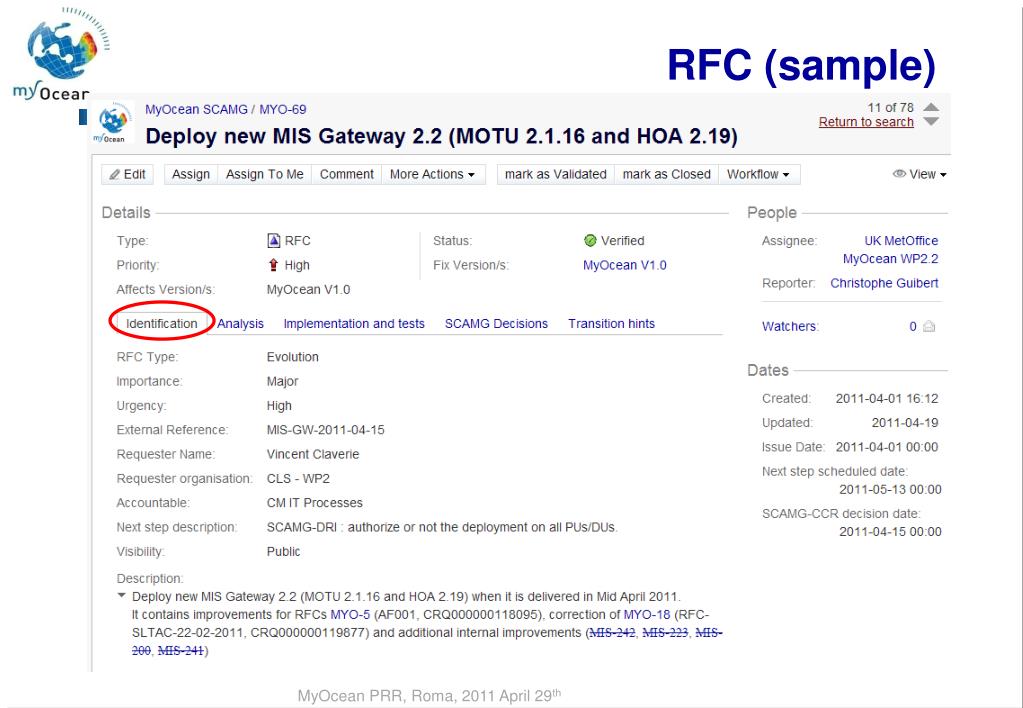Click the 11 of 78 counter
Viewport: 1023px width, 708px height.
[x=890, y=108]
